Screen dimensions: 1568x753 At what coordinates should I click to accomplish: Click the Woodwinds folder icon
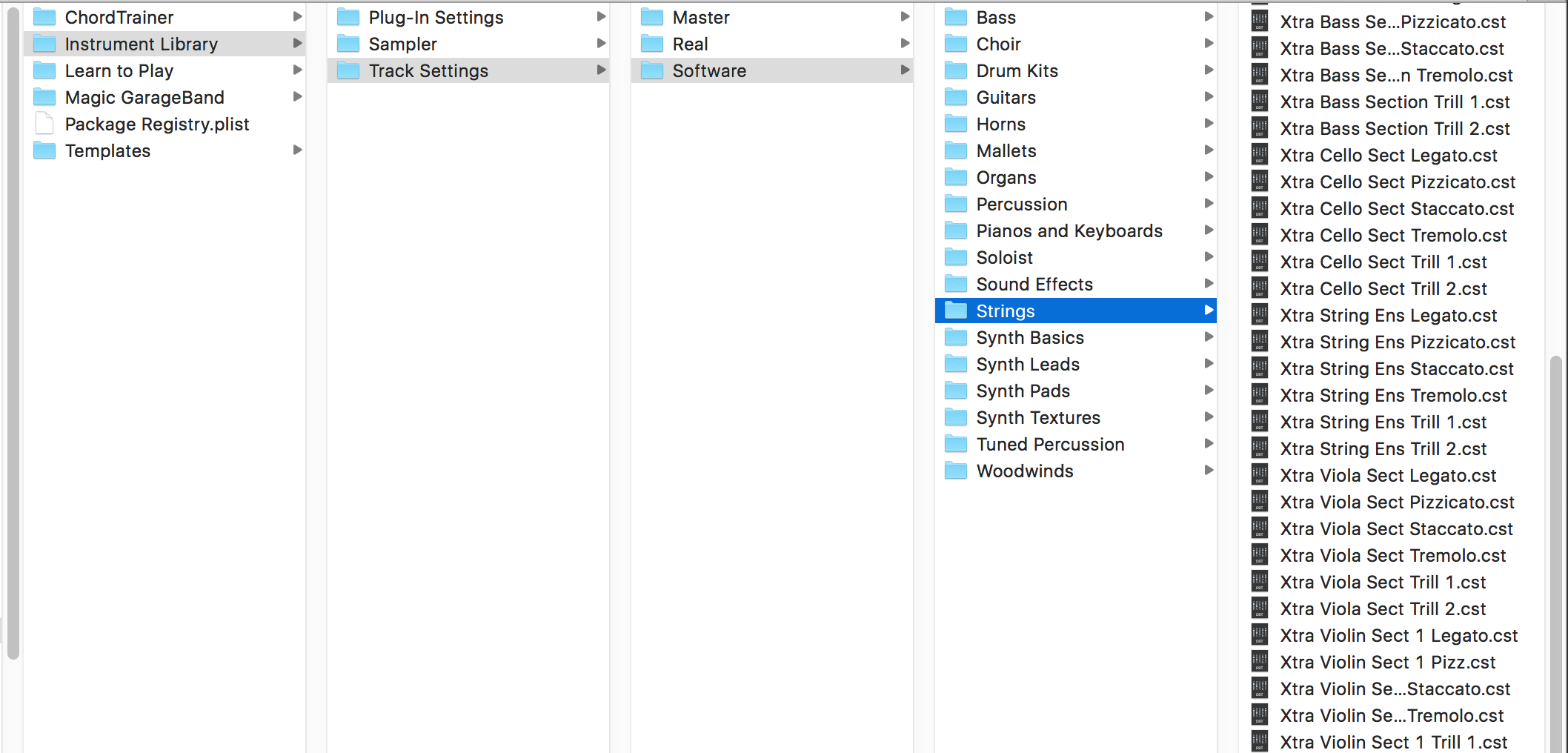(x=956, y=471)
